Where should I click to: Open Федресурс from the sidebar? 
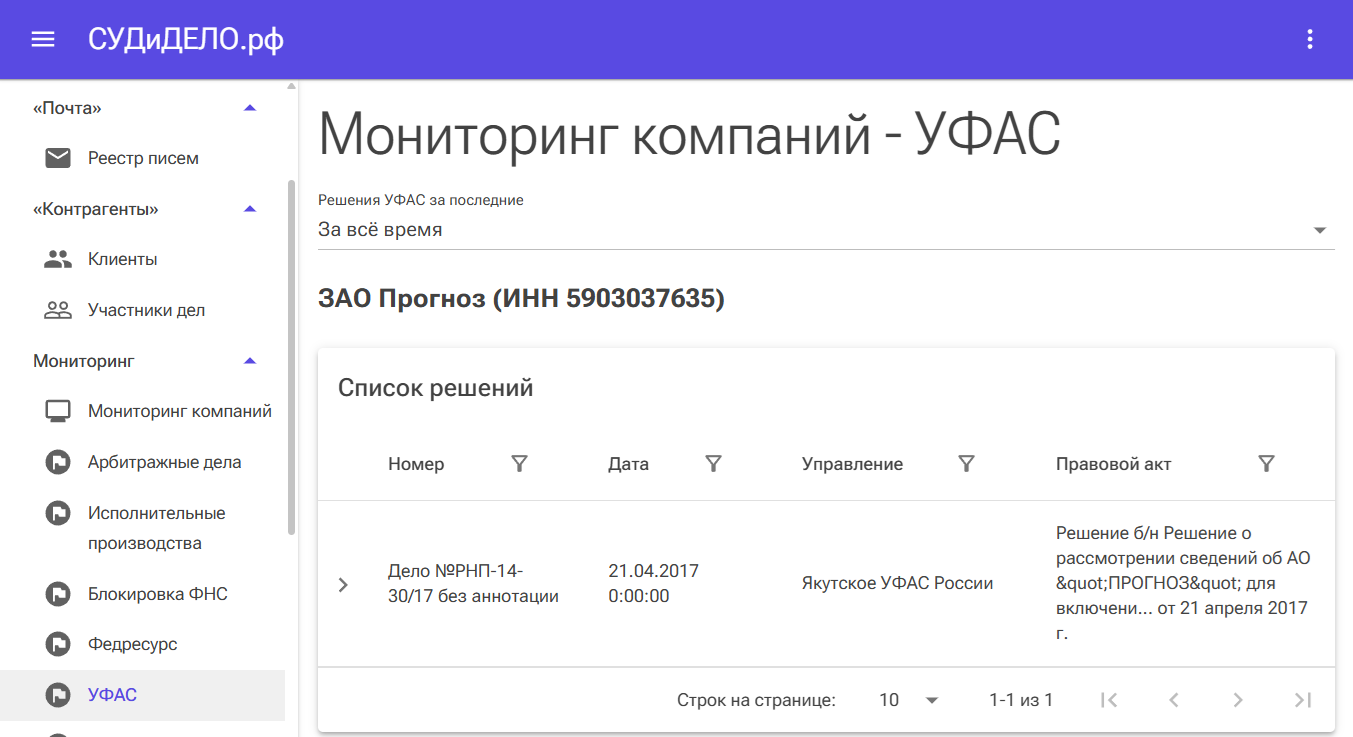(x=132, y=644)
